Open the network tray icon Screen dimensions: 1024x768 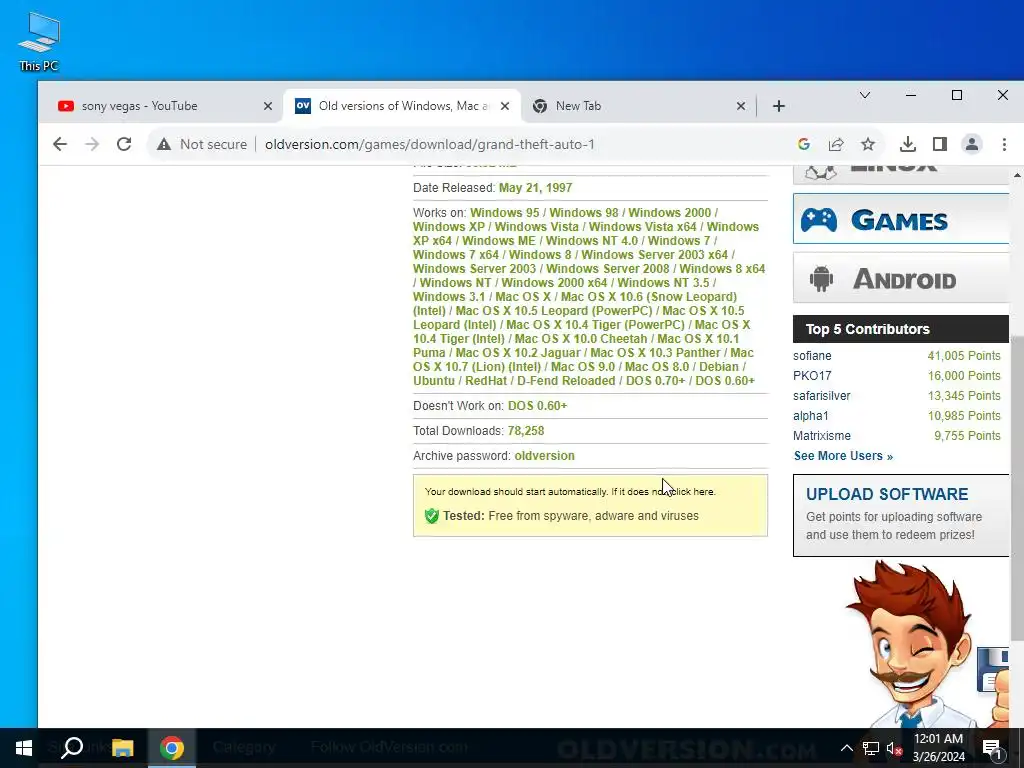coord(871,748)
